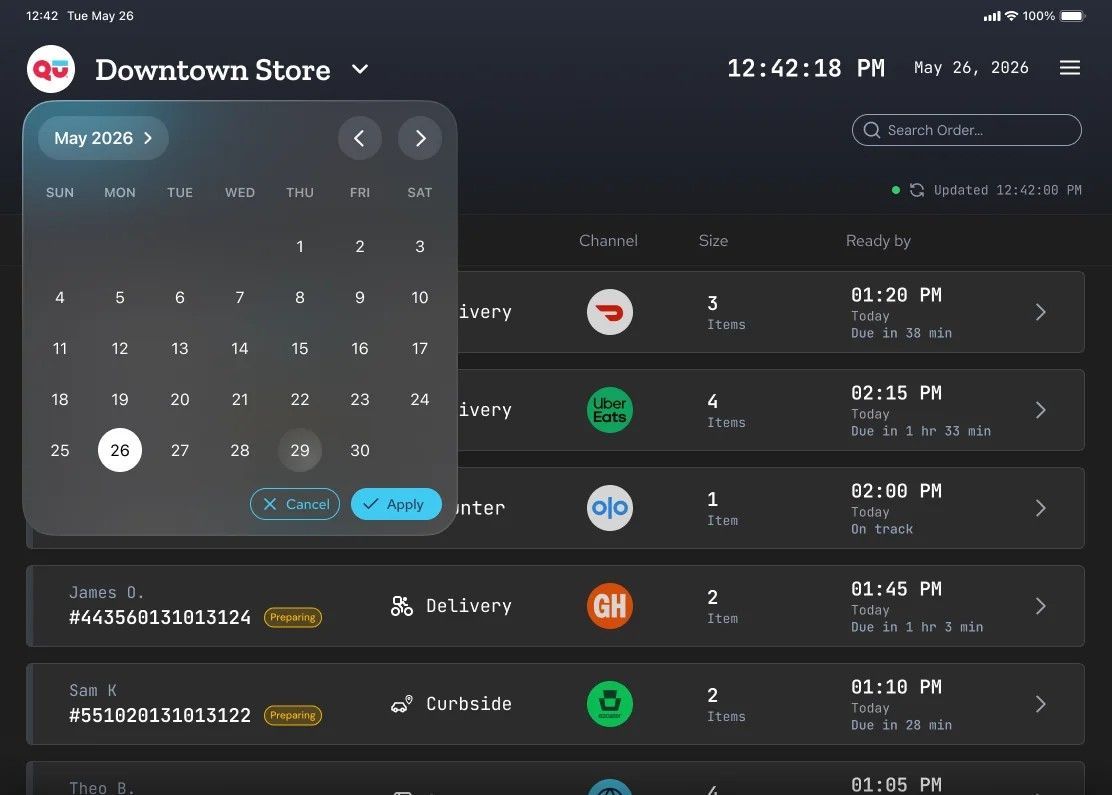This screenshot has height=795, width=1112.
Task: Click the DoorDash channel icon
Action: [x=610, y=312]
